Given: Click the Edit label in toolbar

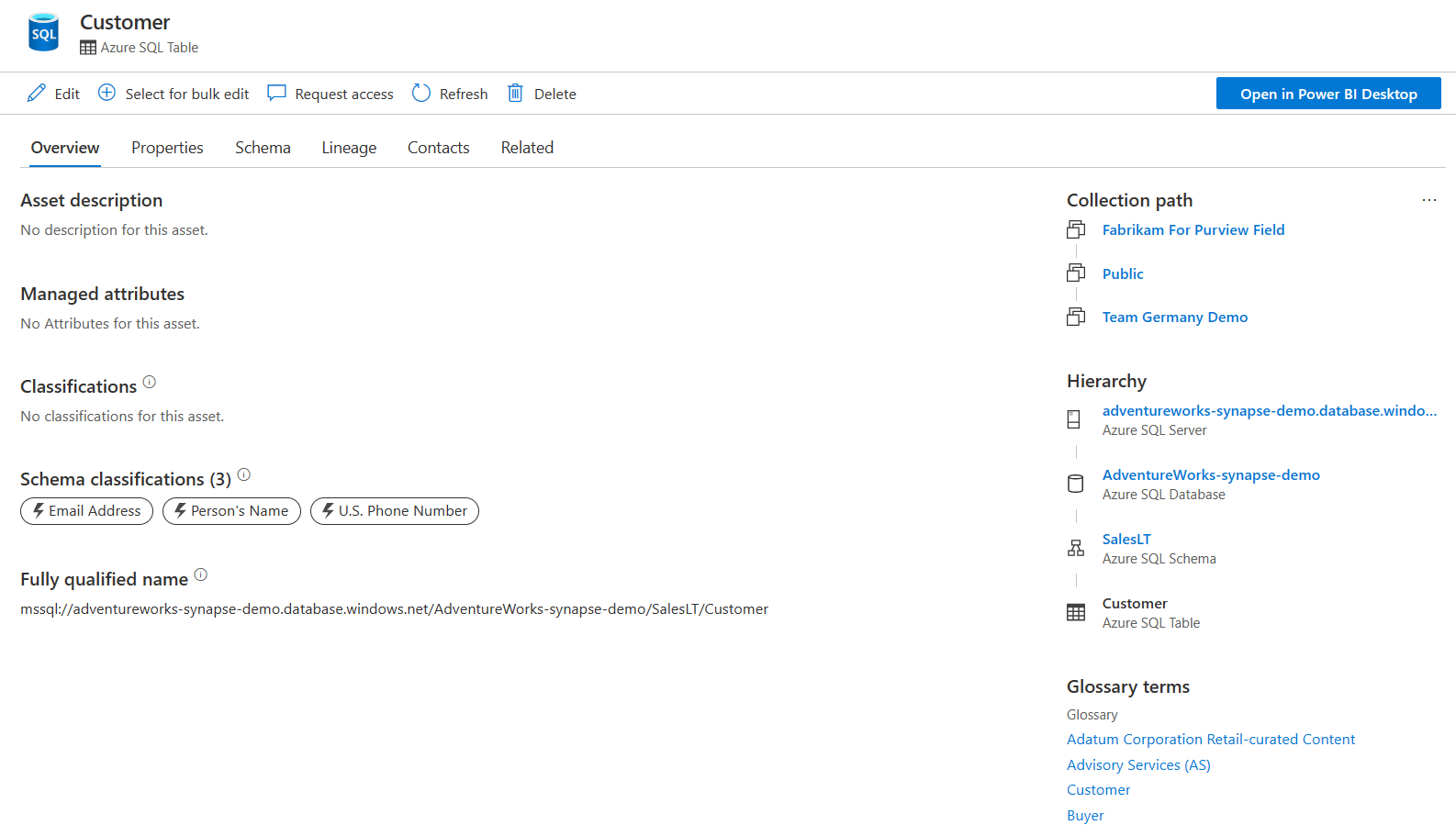Looking at the screenshot, I should tap(67, 94).
